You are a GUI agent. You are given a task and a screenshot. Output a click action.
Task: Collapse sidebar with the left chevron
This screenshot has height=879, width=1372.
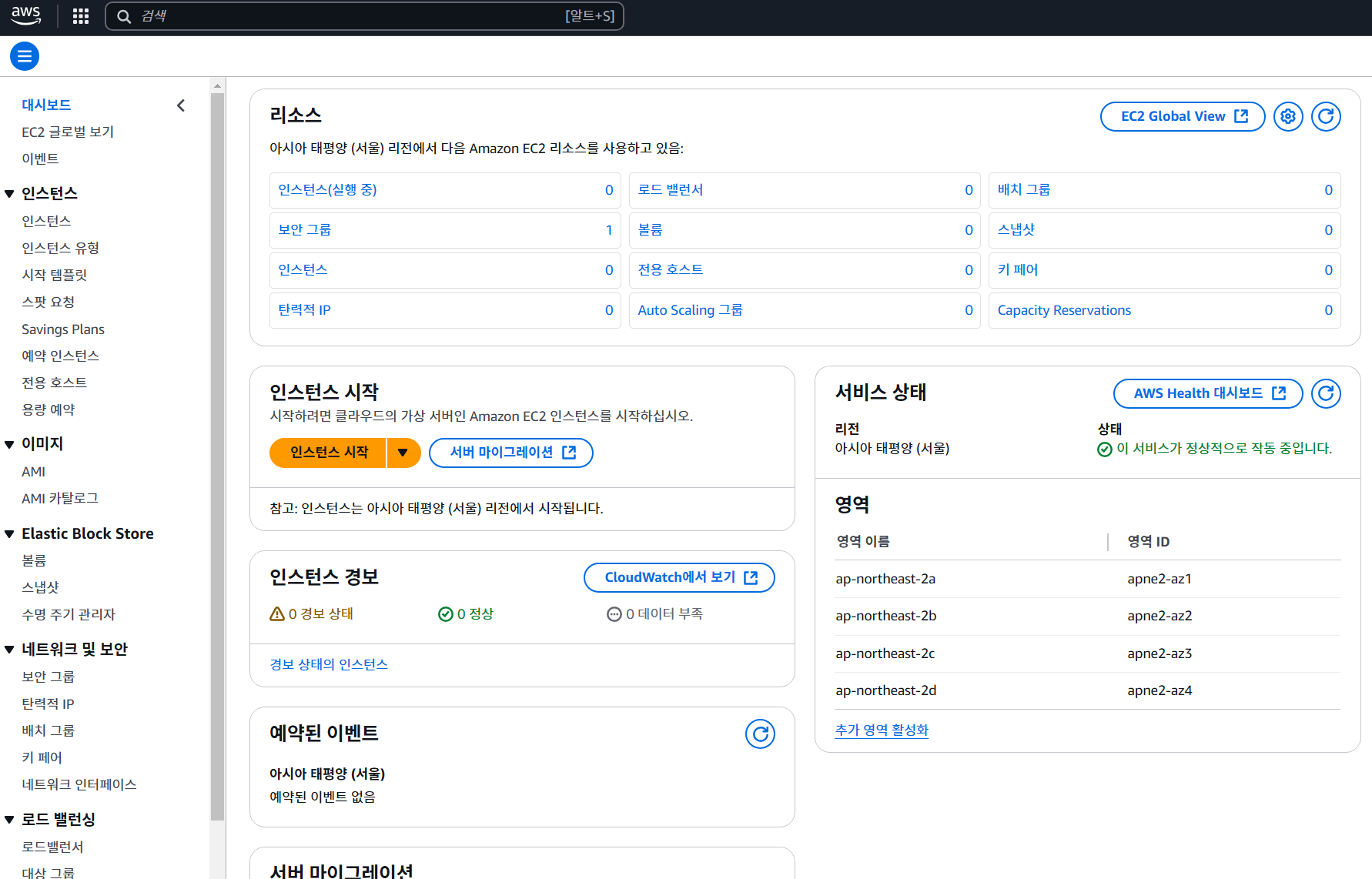(x=181, y=105)
